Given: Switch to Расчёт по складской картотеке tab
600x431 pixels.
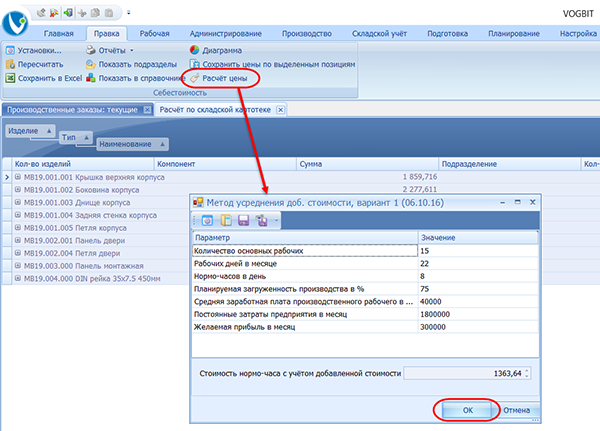Looking at the screenshot, I should (215, 110).
